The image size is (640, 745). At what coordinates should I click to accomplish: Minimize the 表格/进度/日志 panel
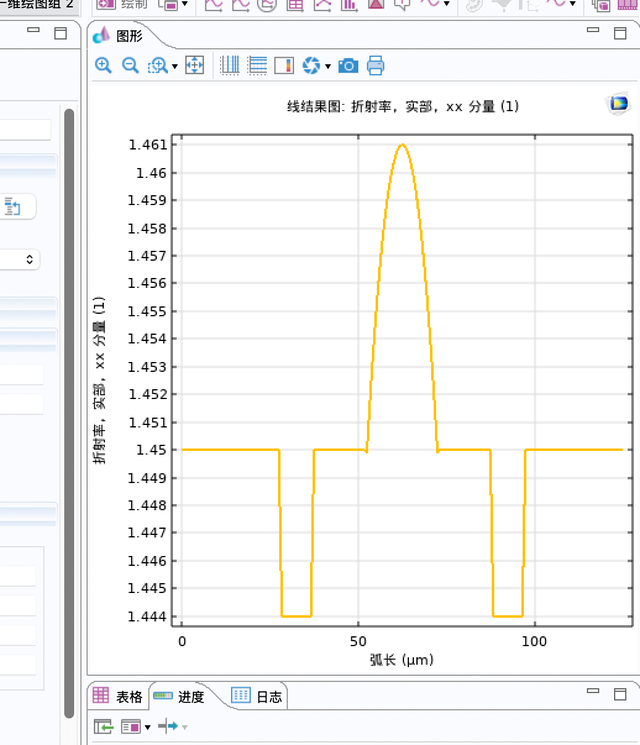[593, 691]
